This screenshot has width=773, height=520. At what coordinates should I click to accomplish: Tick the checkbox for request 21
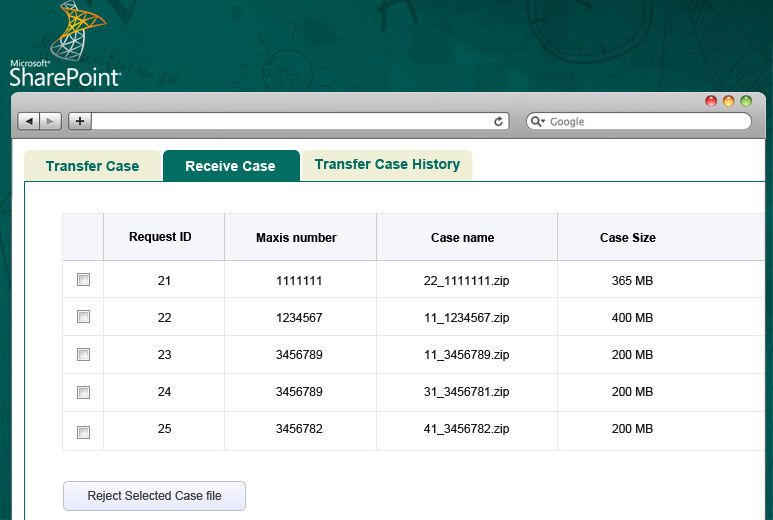83,280
